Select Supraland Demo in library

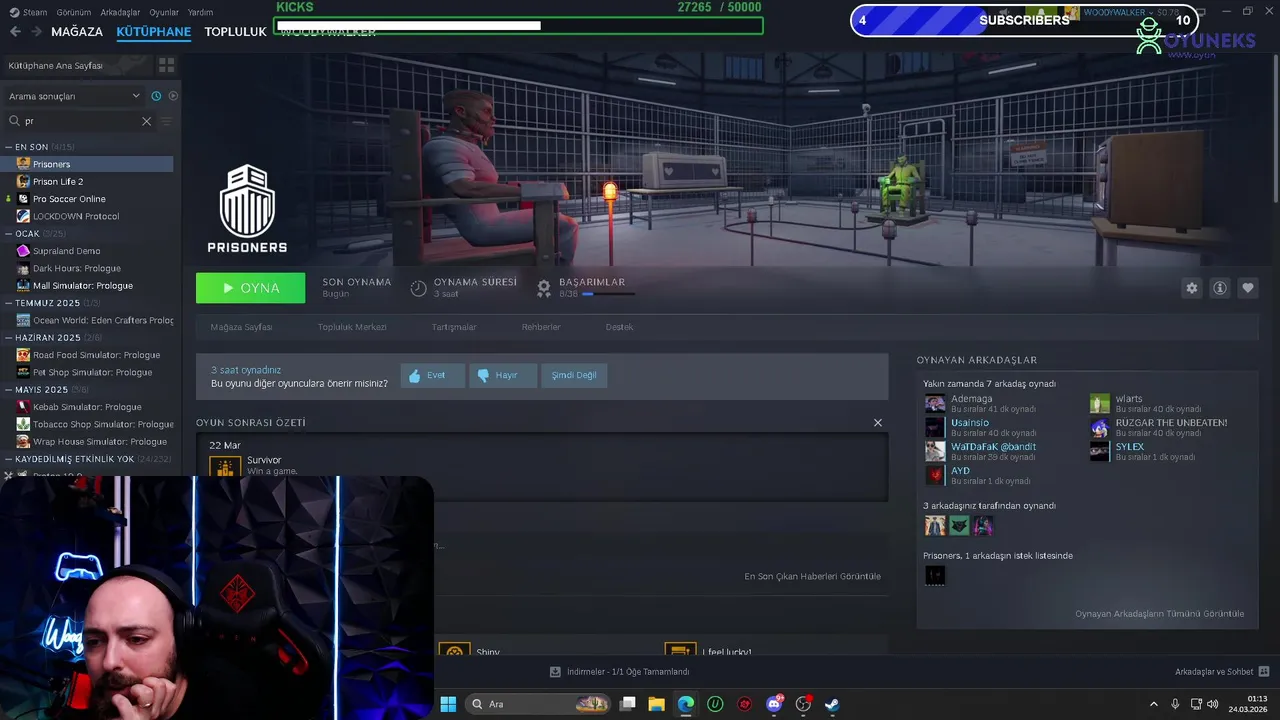88,251
